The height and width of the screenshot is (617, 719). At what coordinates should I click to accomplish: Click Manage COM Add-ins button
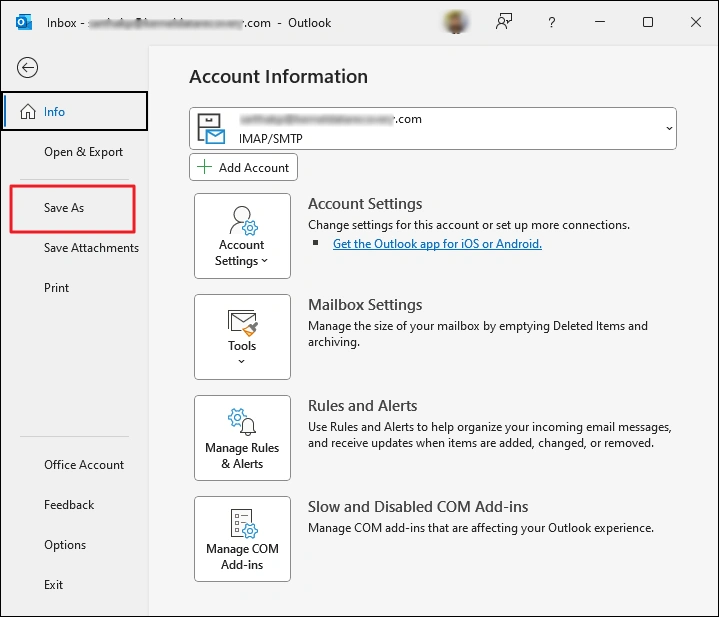(x=242, y=539)
